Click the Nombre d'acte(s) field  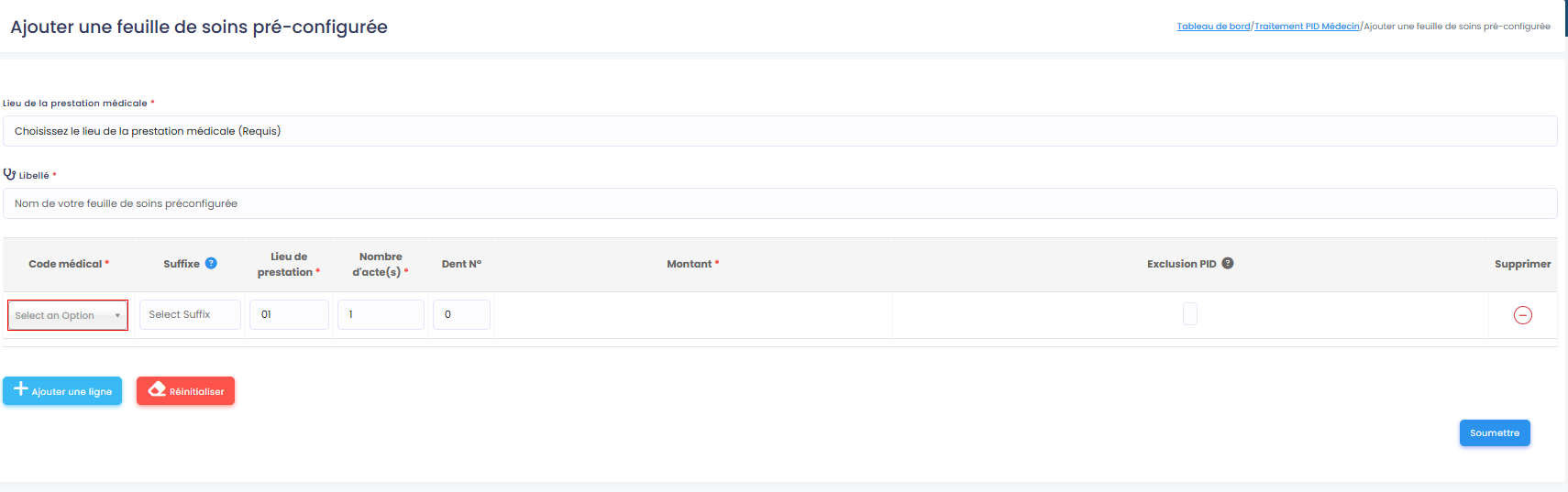point(381,314)
